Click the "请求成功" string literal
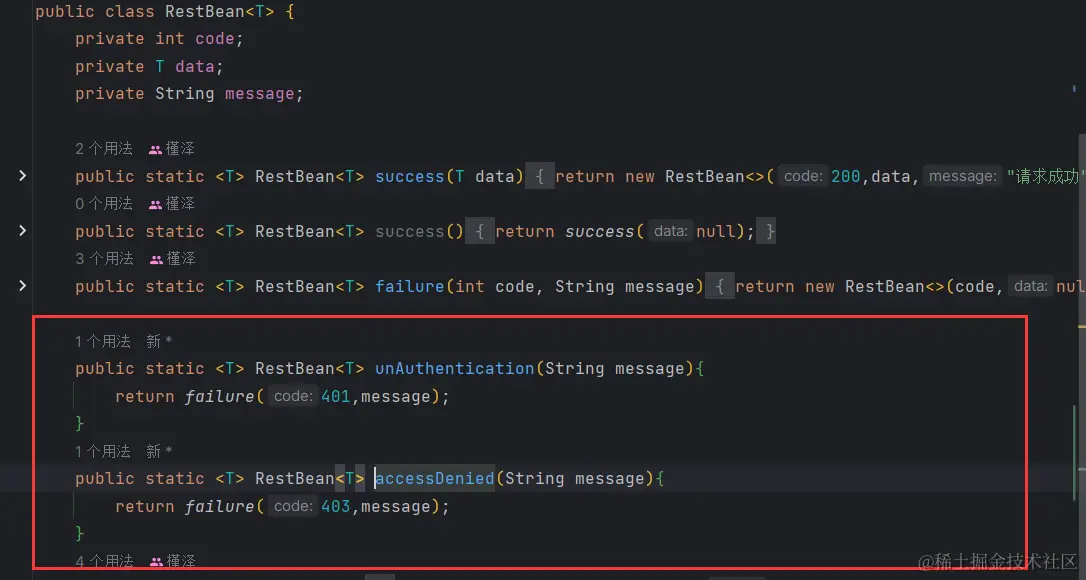This screenshot has height=580, width=1086. point(1045,177)
